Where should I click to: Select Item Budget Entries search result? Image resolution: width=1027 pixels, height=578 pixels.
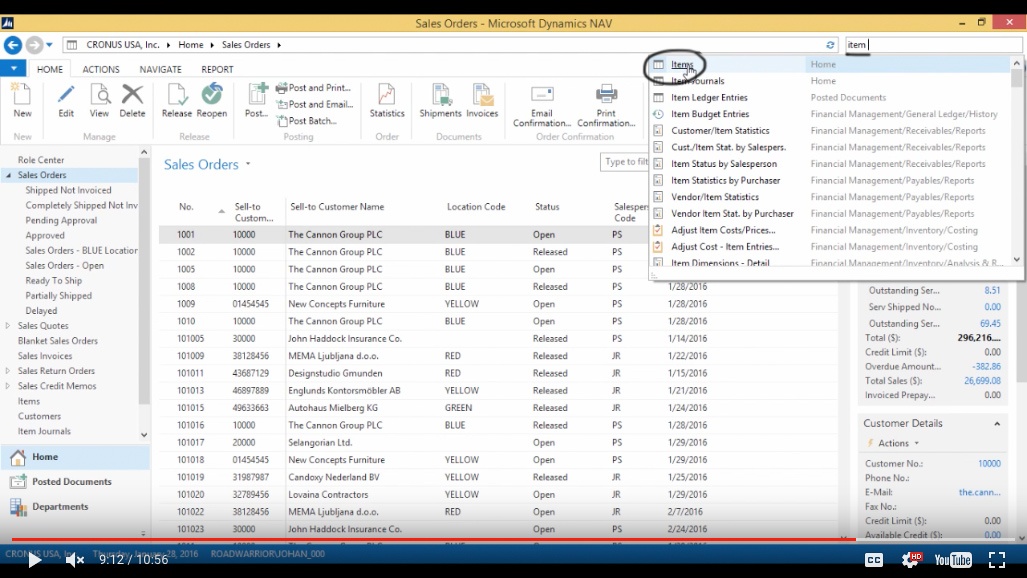click(710, 114)
